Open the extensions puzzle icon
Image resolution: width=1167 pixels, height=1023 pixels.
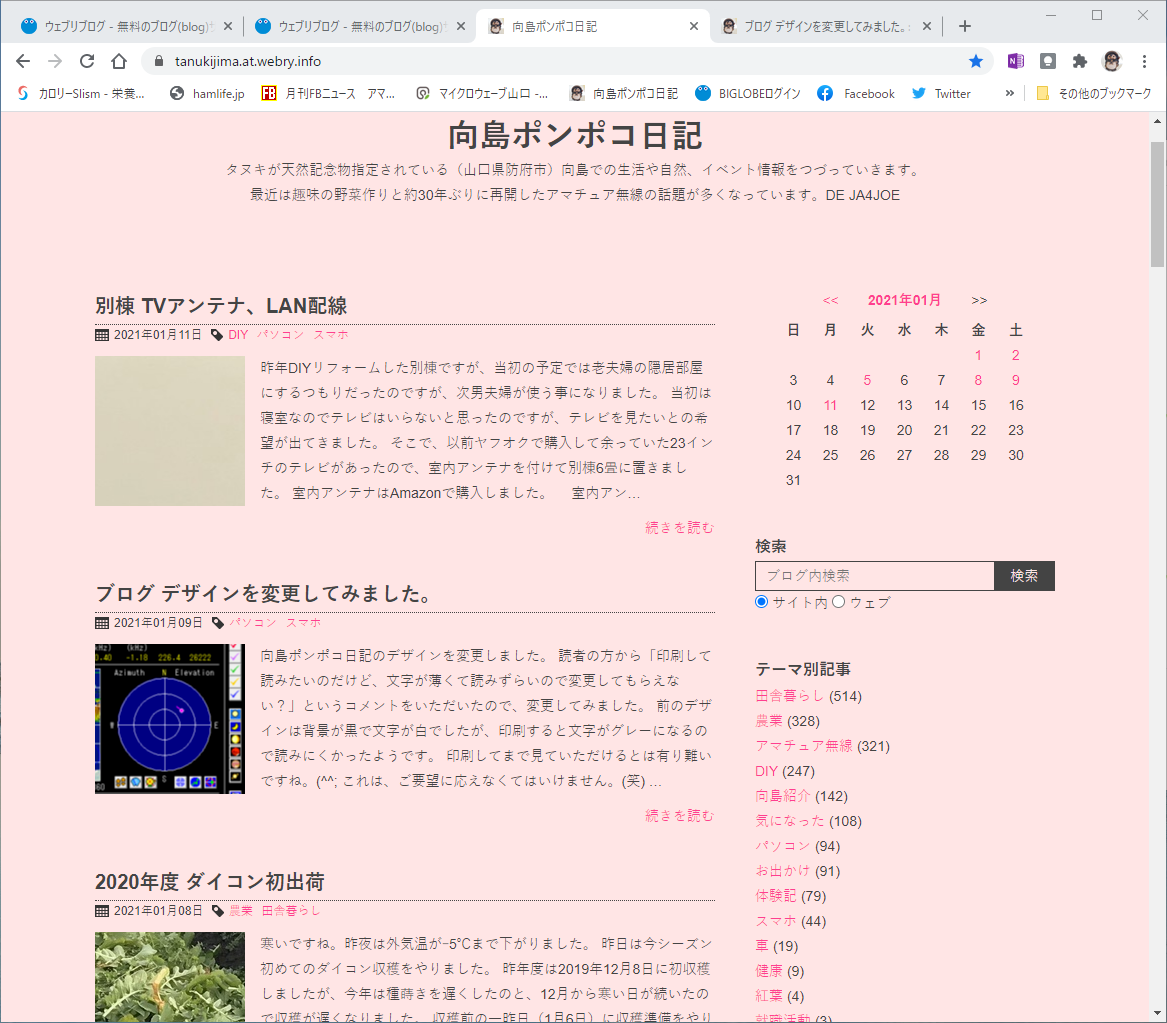[x=1079, y=61]
